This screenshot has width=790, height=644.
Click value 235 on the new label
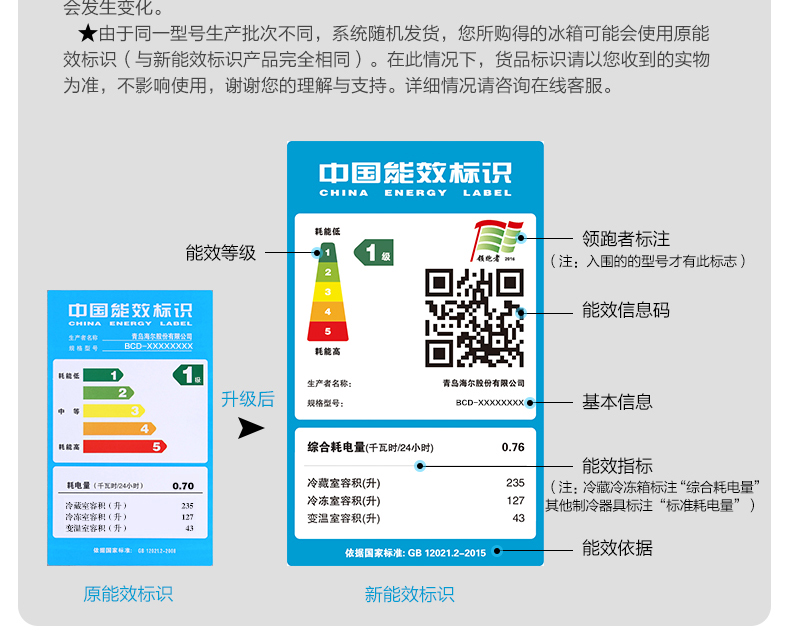pos(515,483)
